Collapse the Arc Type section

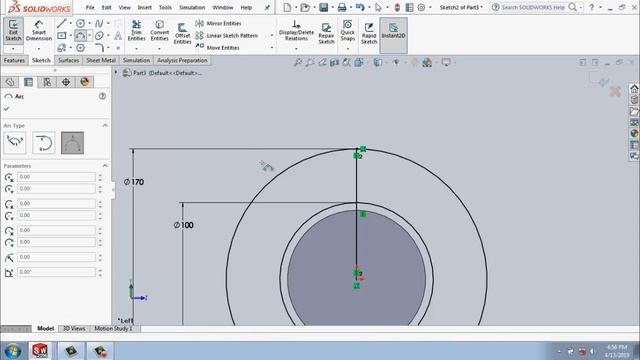point(105,125)
